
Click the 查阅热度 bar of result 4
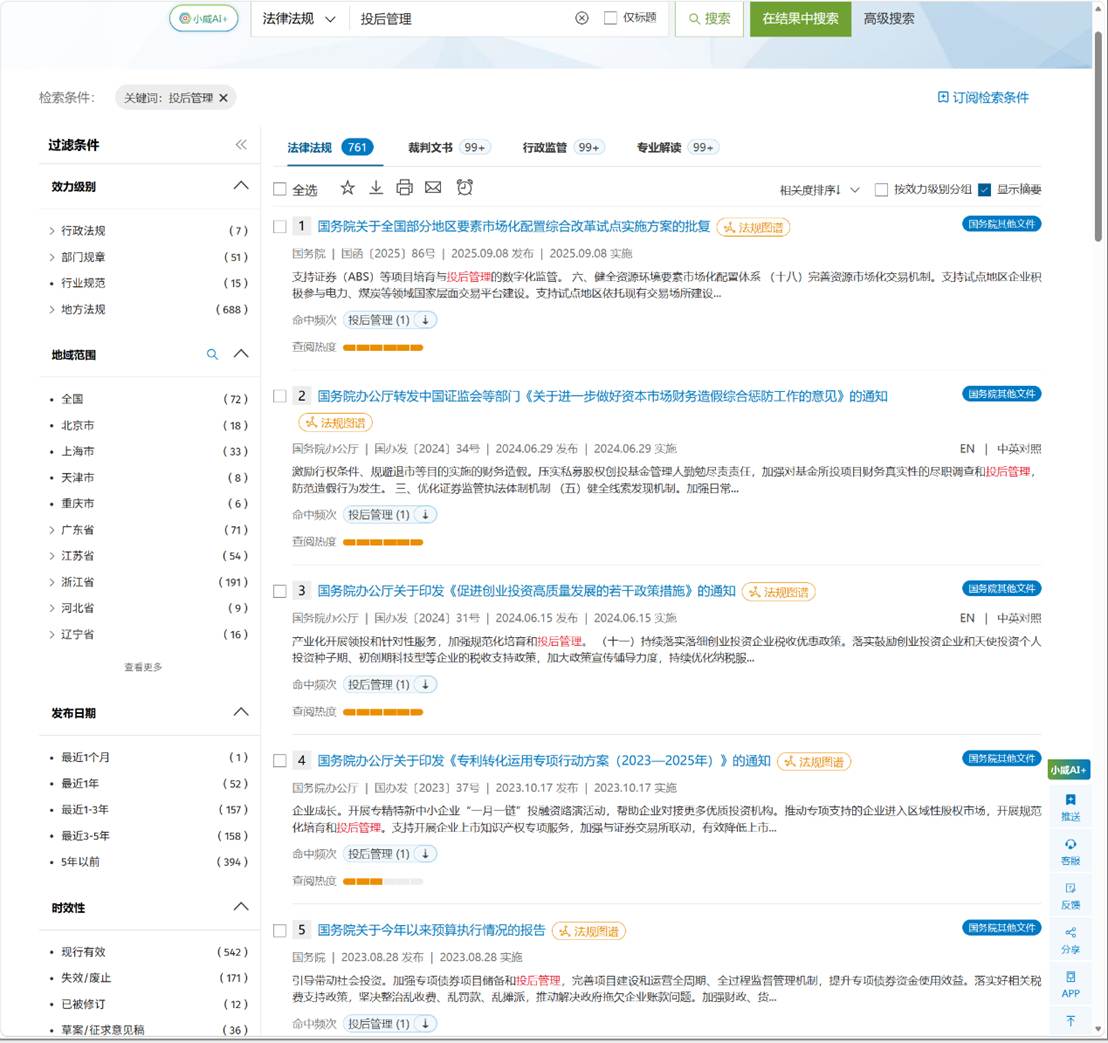pyautogui.click(x=382, y=881)
